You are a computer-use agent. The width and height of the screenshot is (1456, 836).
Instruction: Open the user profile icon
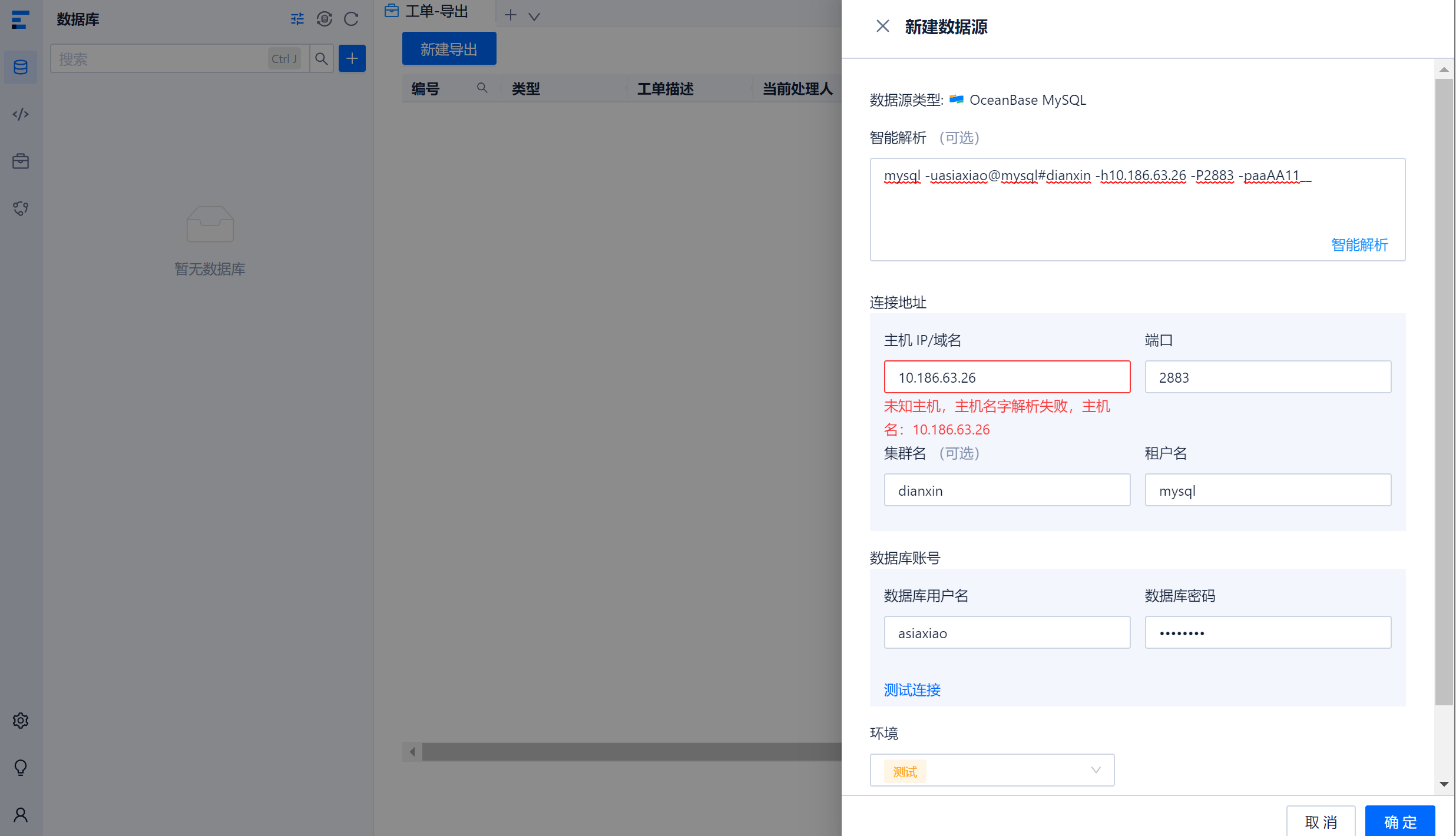point(21,815)
